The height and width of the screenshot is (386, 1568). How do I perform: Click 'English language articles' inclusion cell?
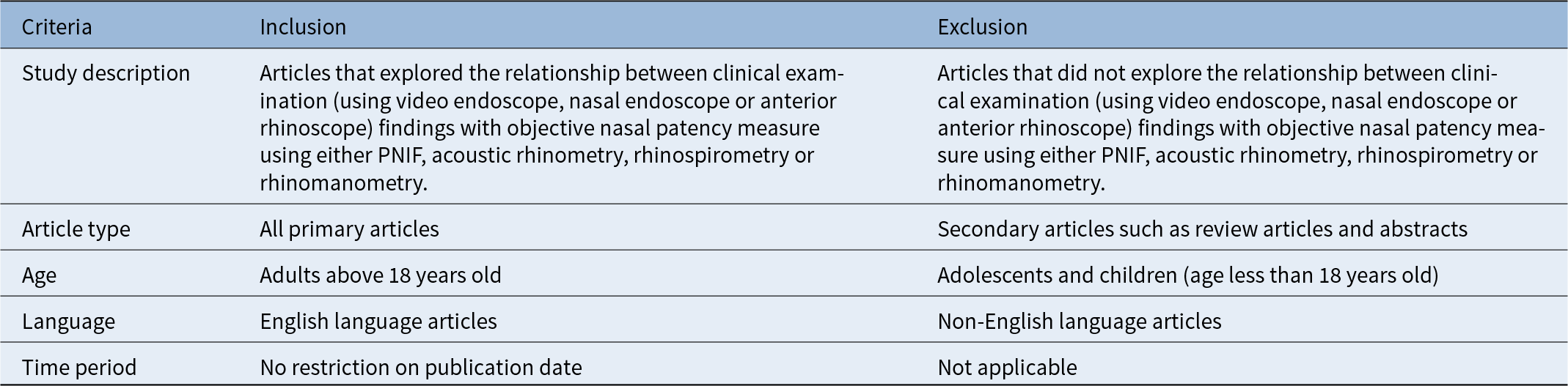coord(378,322)
